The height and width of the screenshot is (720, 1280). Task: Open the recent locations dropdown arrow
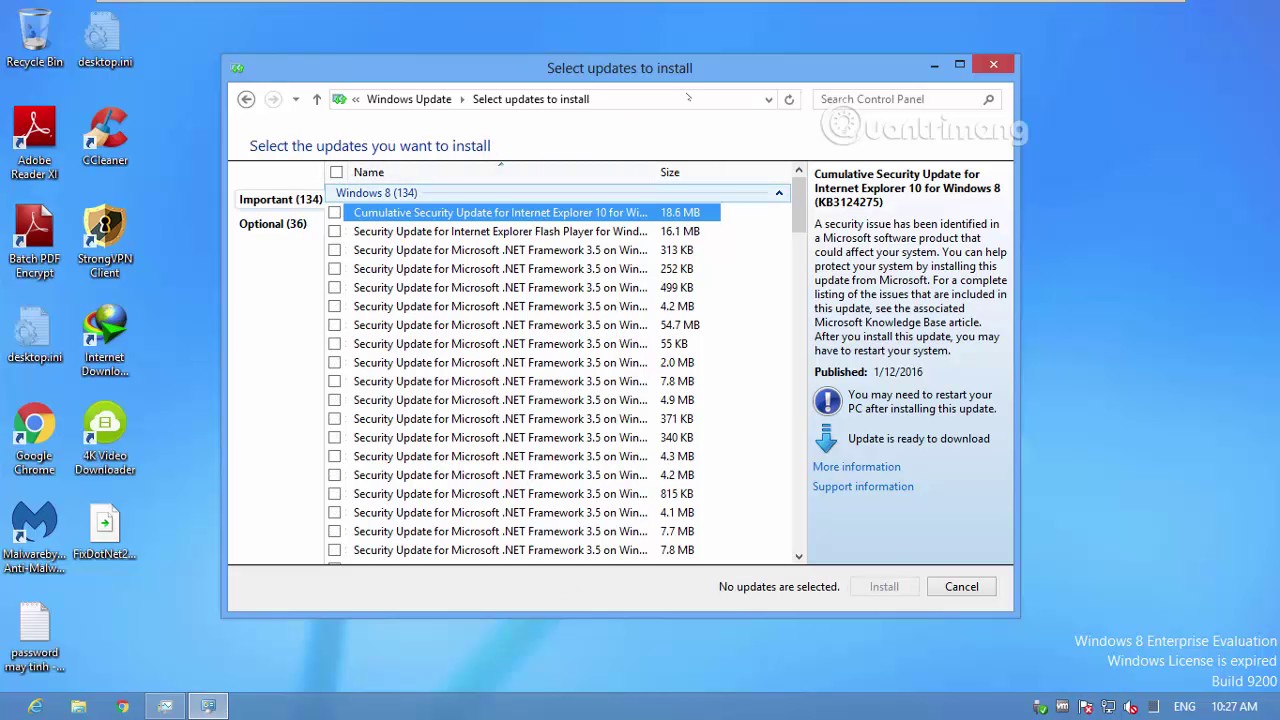pos(295,99)
